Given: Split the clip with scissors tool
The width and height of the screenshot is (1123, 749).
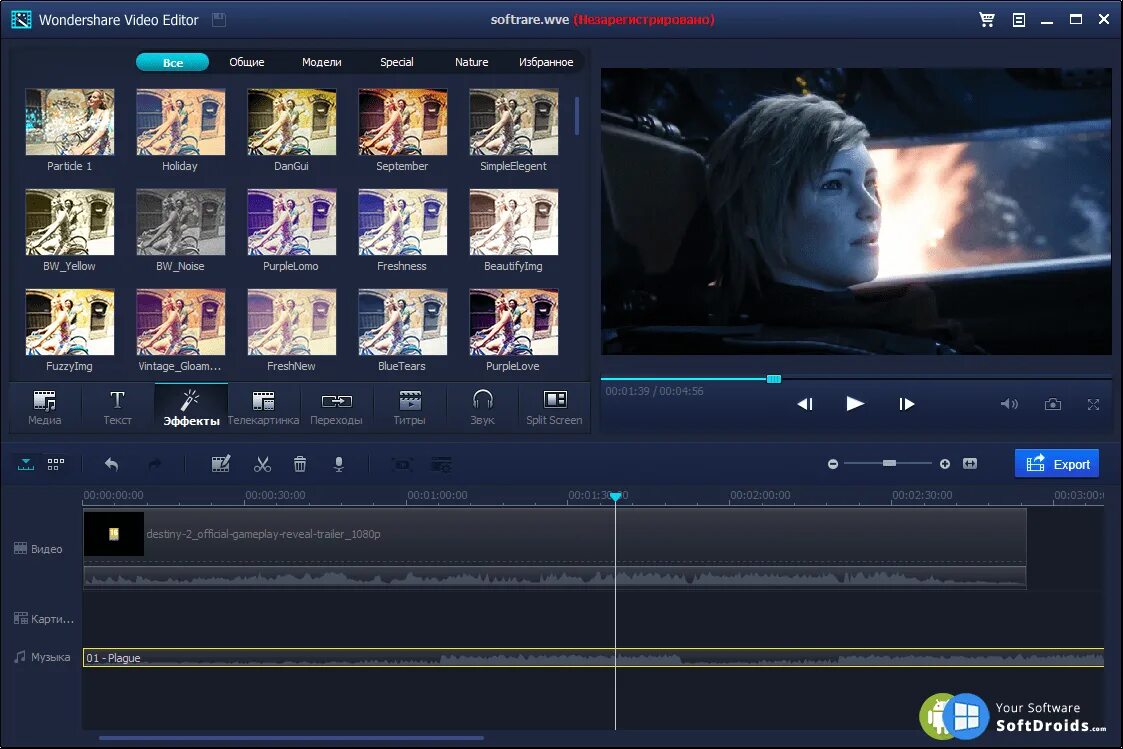Looking at the screenshot, I should click(262, 464).
